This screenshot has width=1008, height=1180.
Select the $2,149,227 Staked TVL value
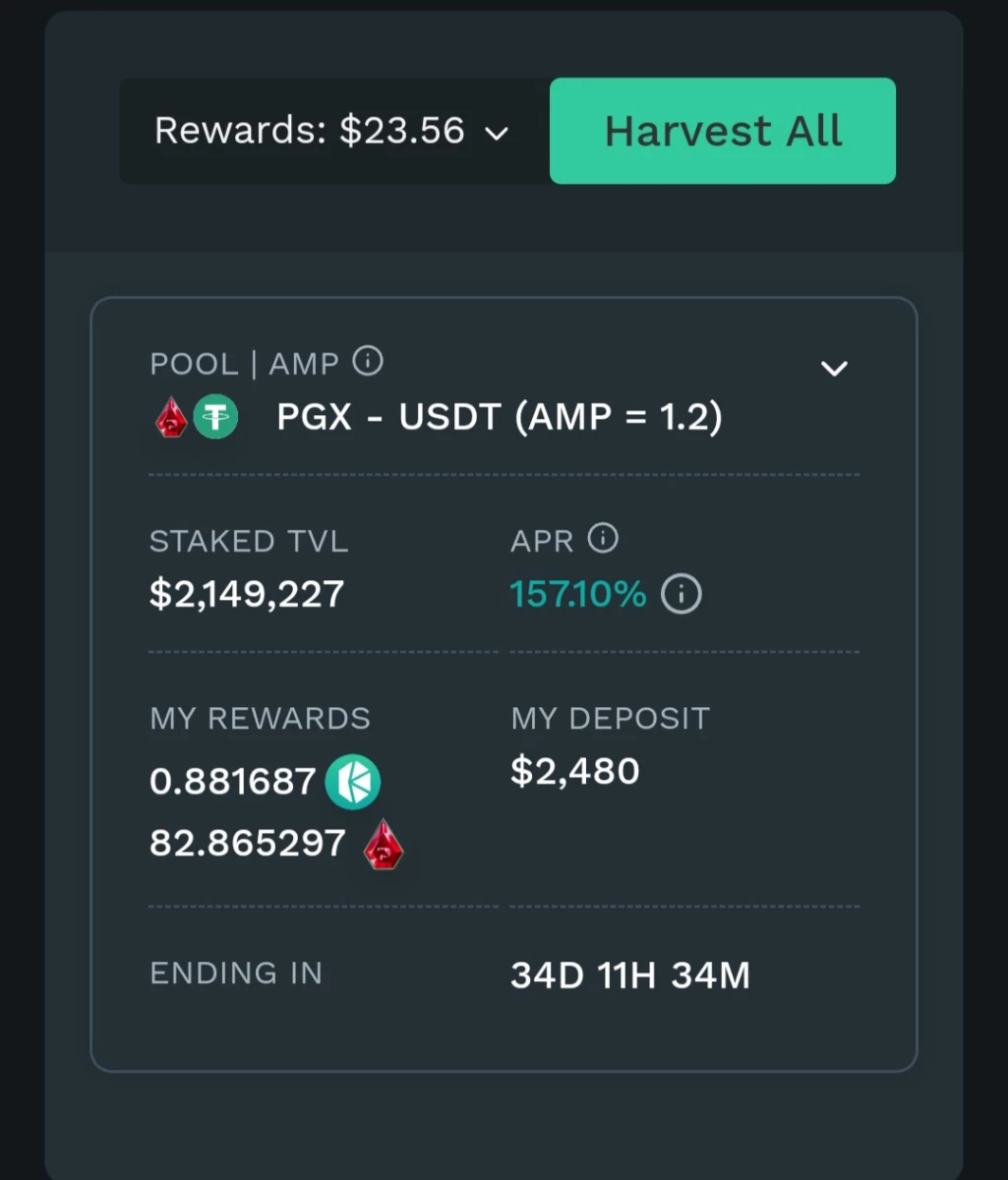point(247,594)
